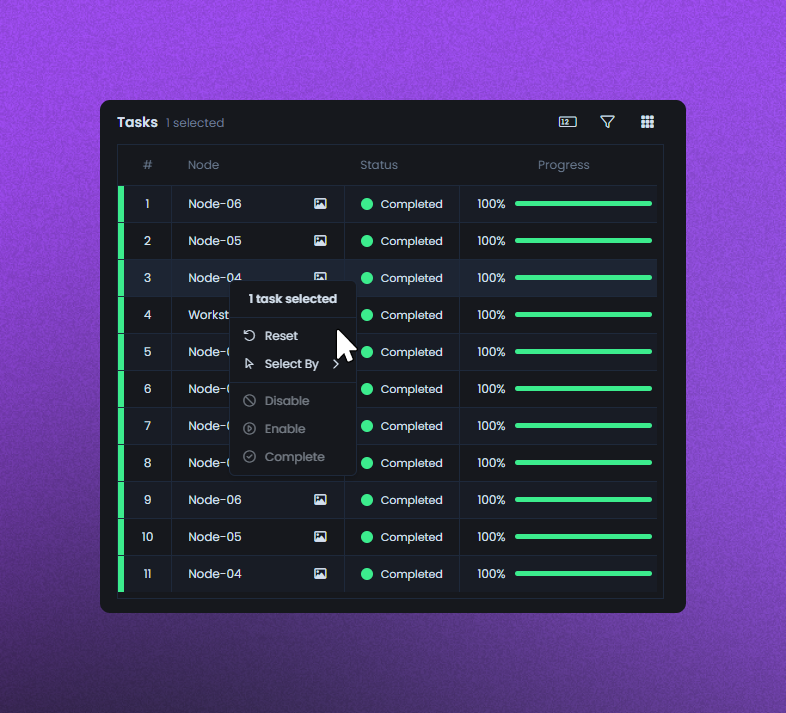Click image icon in row 11 Node-04
Screen dimensions: 786x713
click(x=320, y=574)
